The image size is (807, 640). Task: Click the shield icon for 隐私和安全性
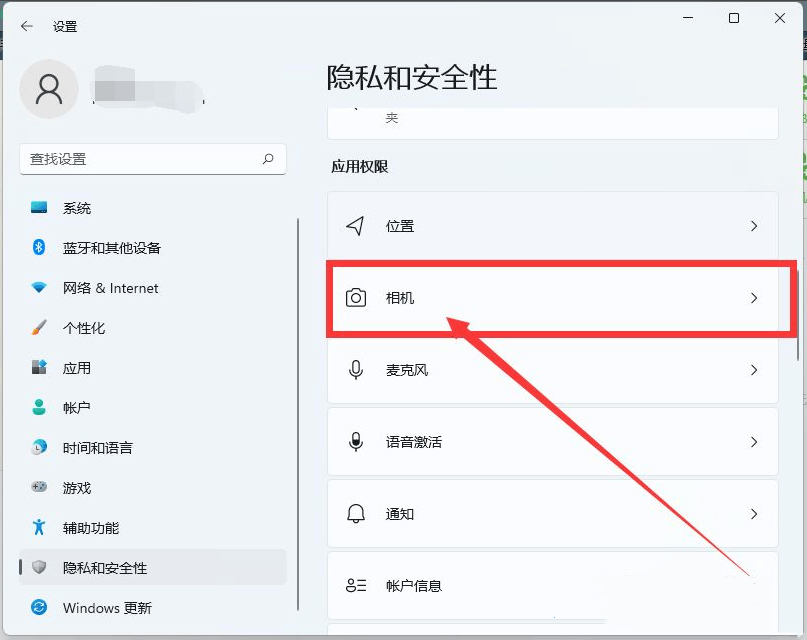(x=38, y=568)
